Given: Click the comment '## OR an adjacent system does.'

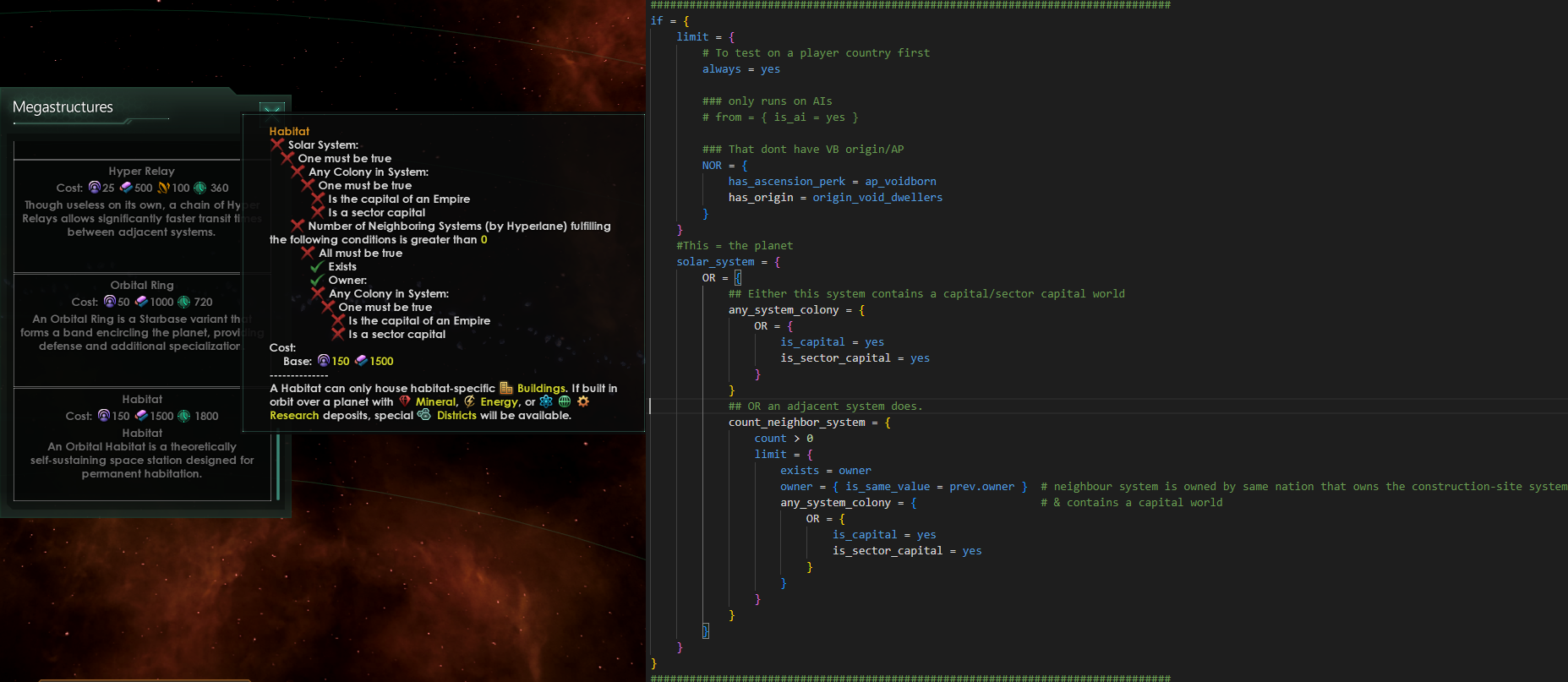Looking at the screenshot, I should [x=826, y=406].
